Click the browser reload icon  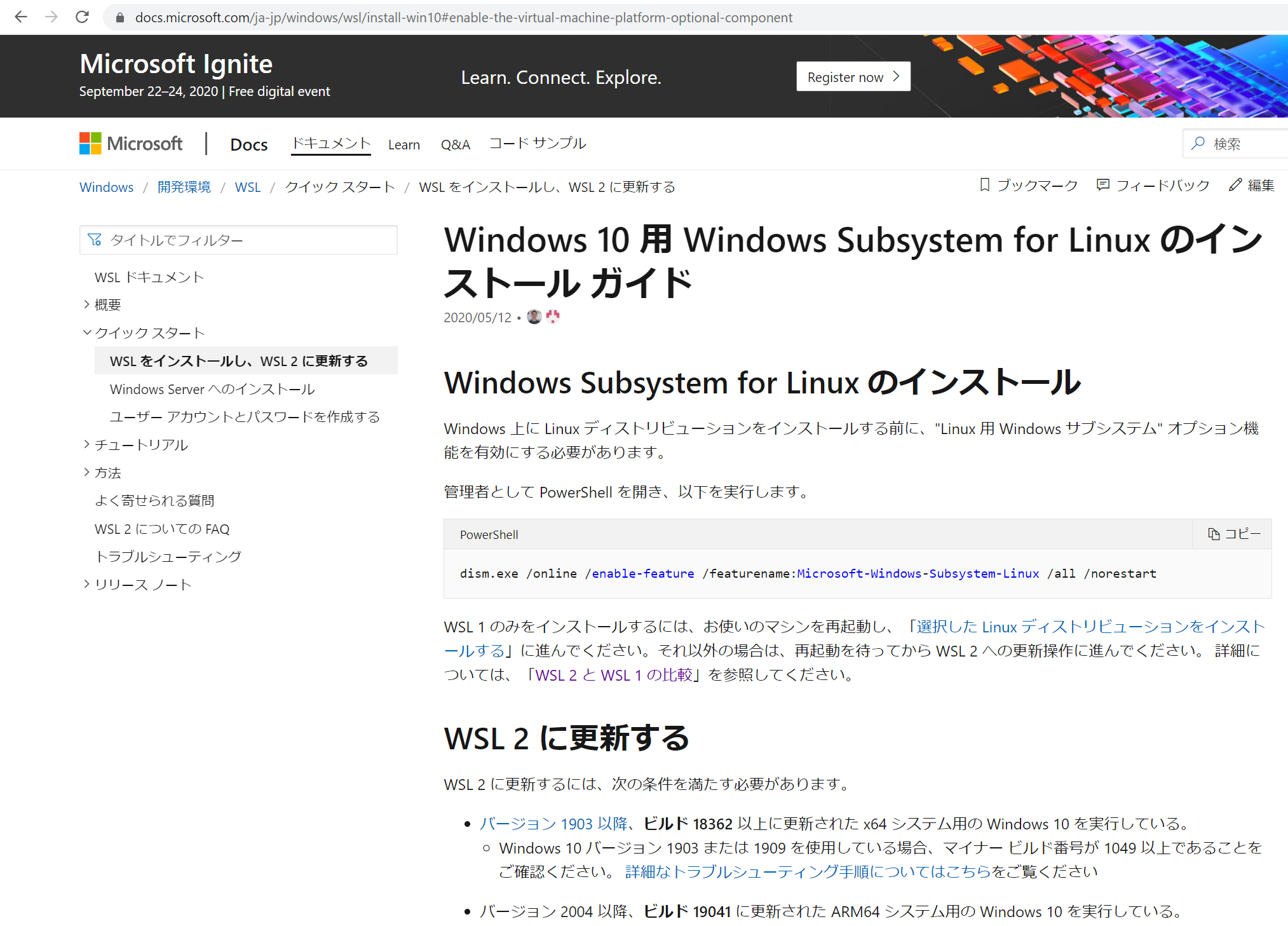click(82, 17)
